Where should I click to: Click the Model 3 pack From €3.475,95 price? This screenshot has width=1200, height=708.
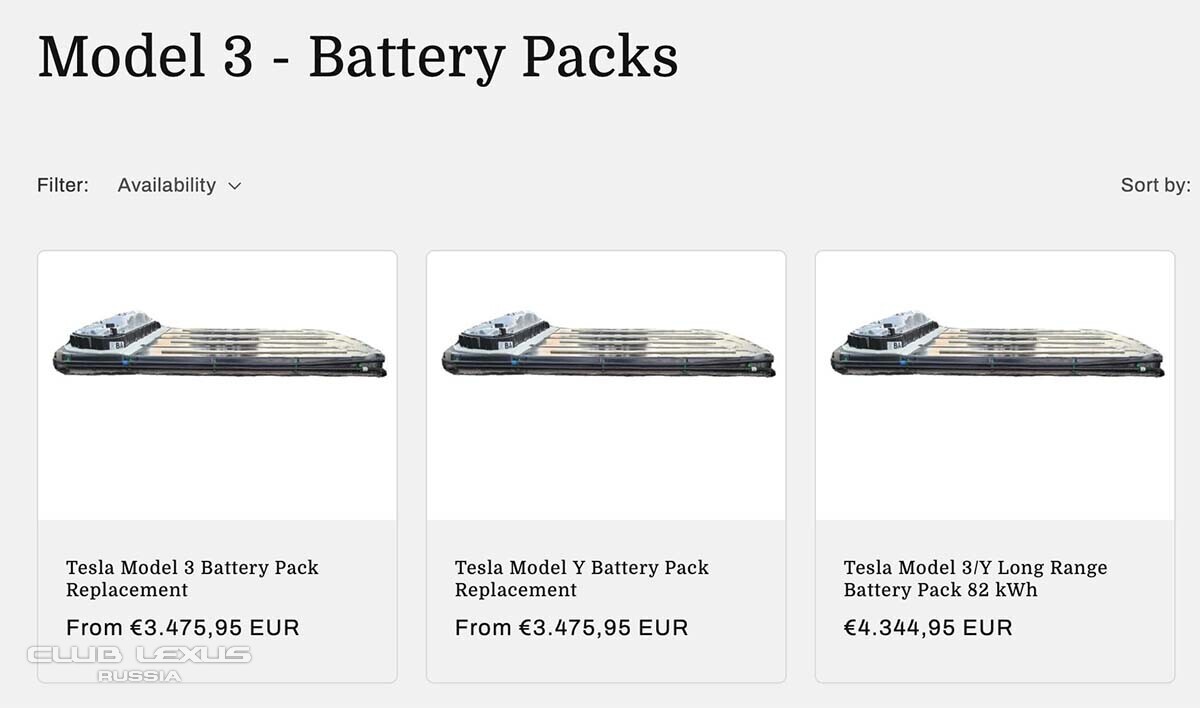pos(183,628)
